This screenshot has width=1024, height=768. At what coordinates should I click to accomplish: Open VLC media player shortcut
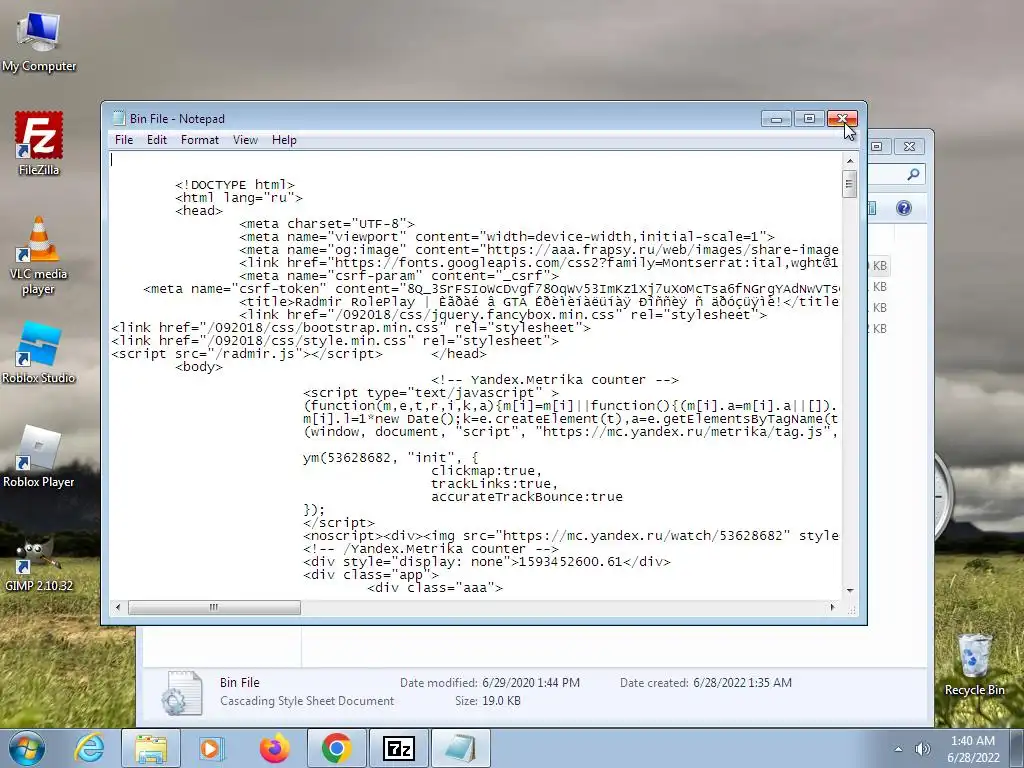tap(39, 256)
